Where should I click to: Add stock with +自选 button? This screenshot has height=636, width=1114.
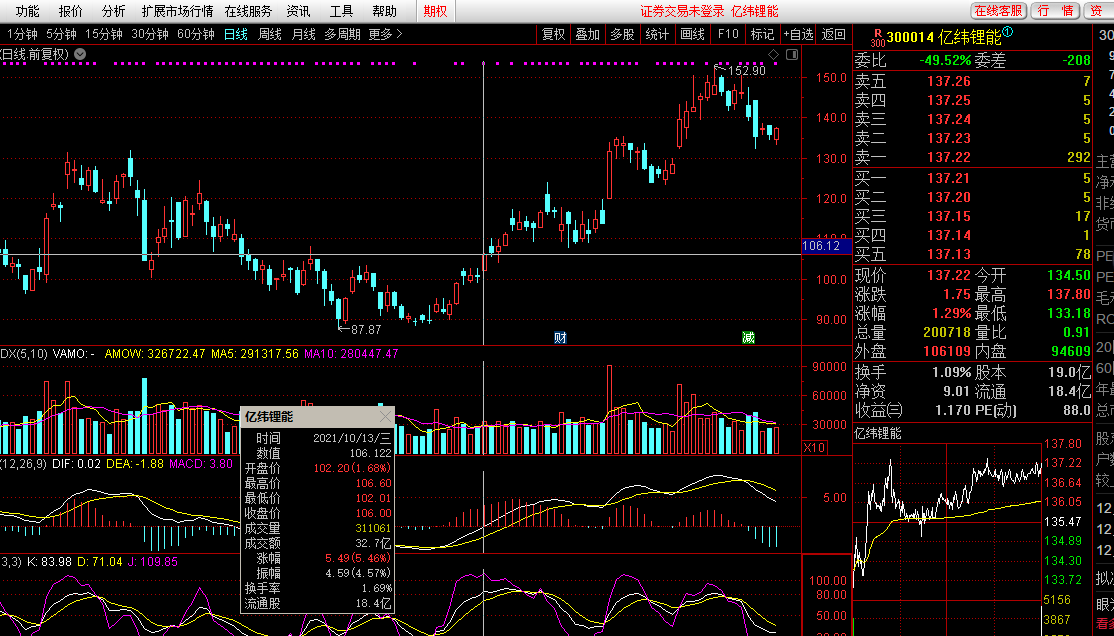[x=799, y=34]
